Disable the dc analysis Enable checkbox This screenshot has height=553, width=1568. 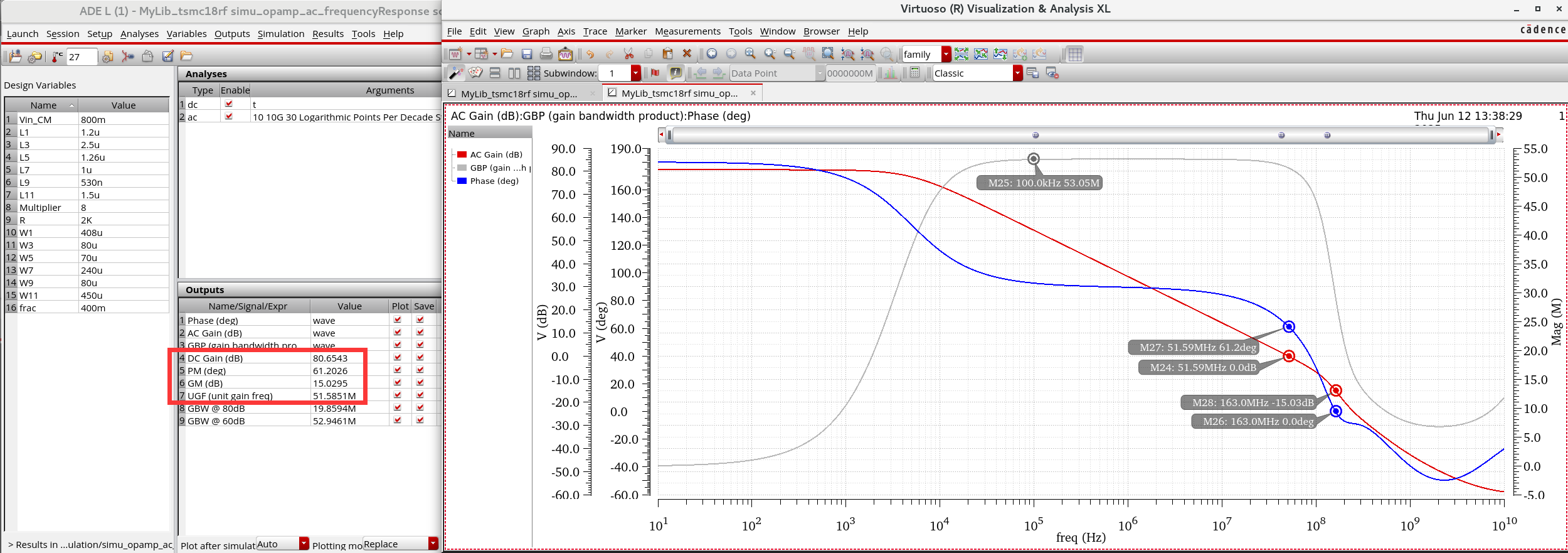click(x=229, y=104)
